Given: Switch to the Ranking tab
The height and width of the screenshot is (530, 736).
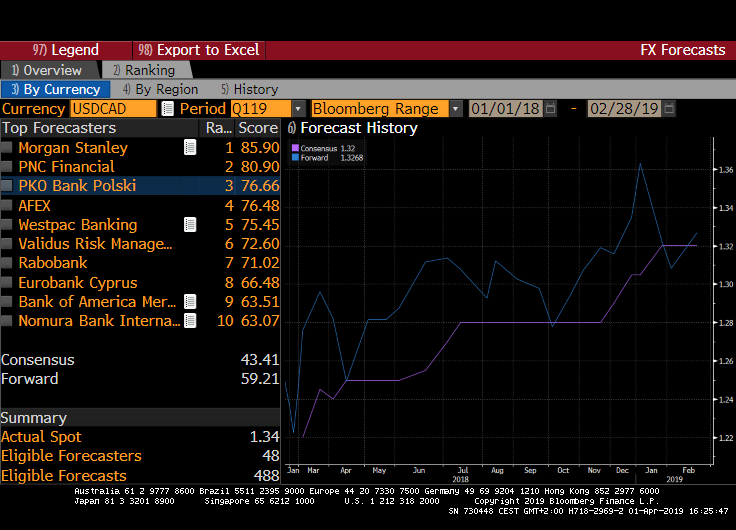Looking at the screenshot, I should point(144,70).
